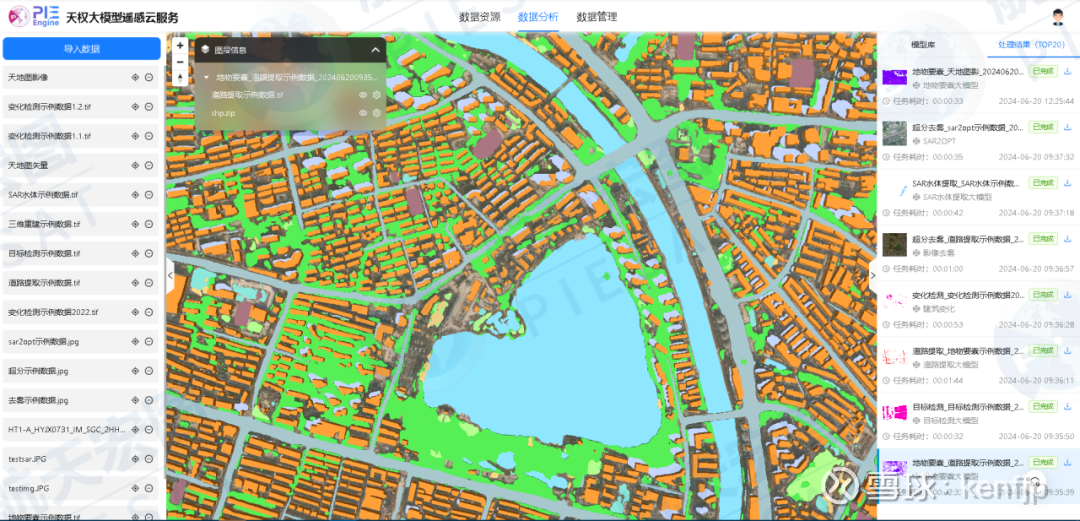The width and height of the screenshot is (1080, 521).
Task: Collapse the right results panel with its arrow
Action: tap(873, 275)
